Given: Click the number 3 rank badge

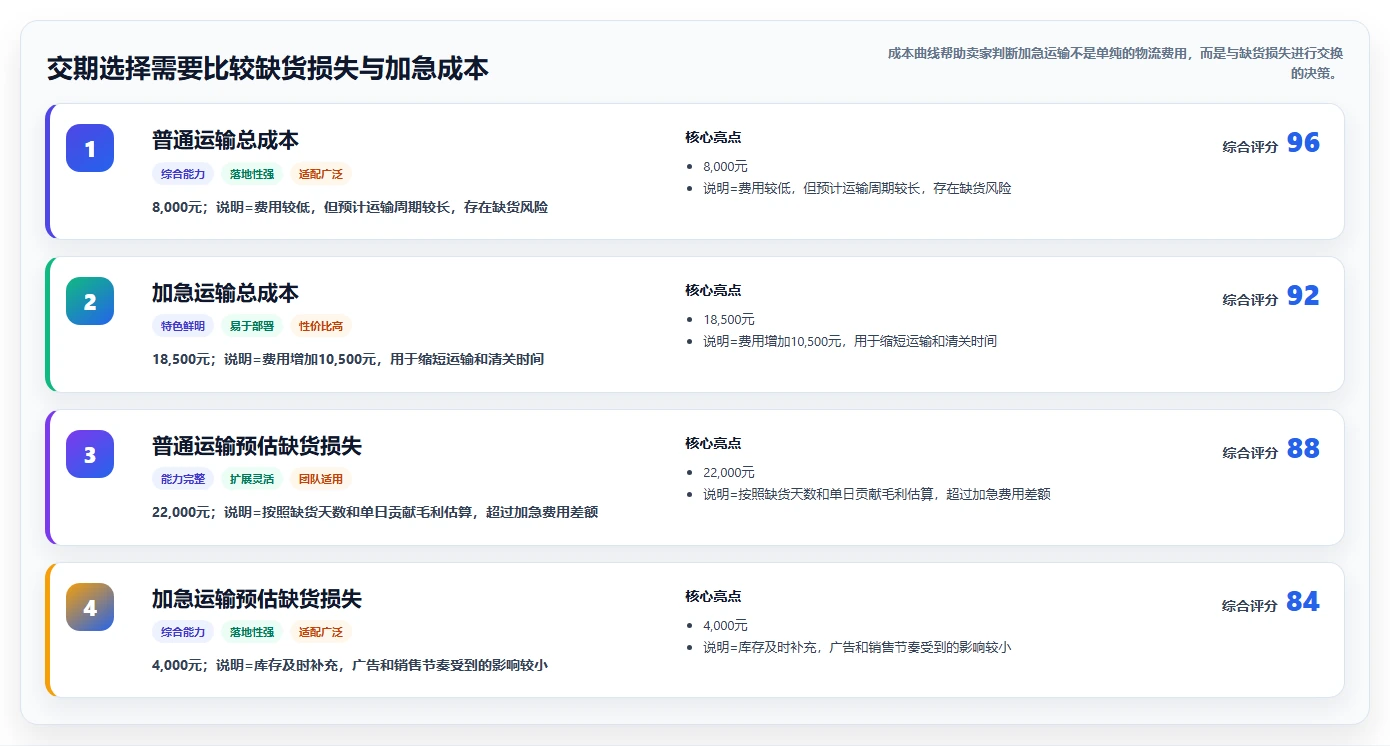Looking at the screenshot, I should [90, 454].
